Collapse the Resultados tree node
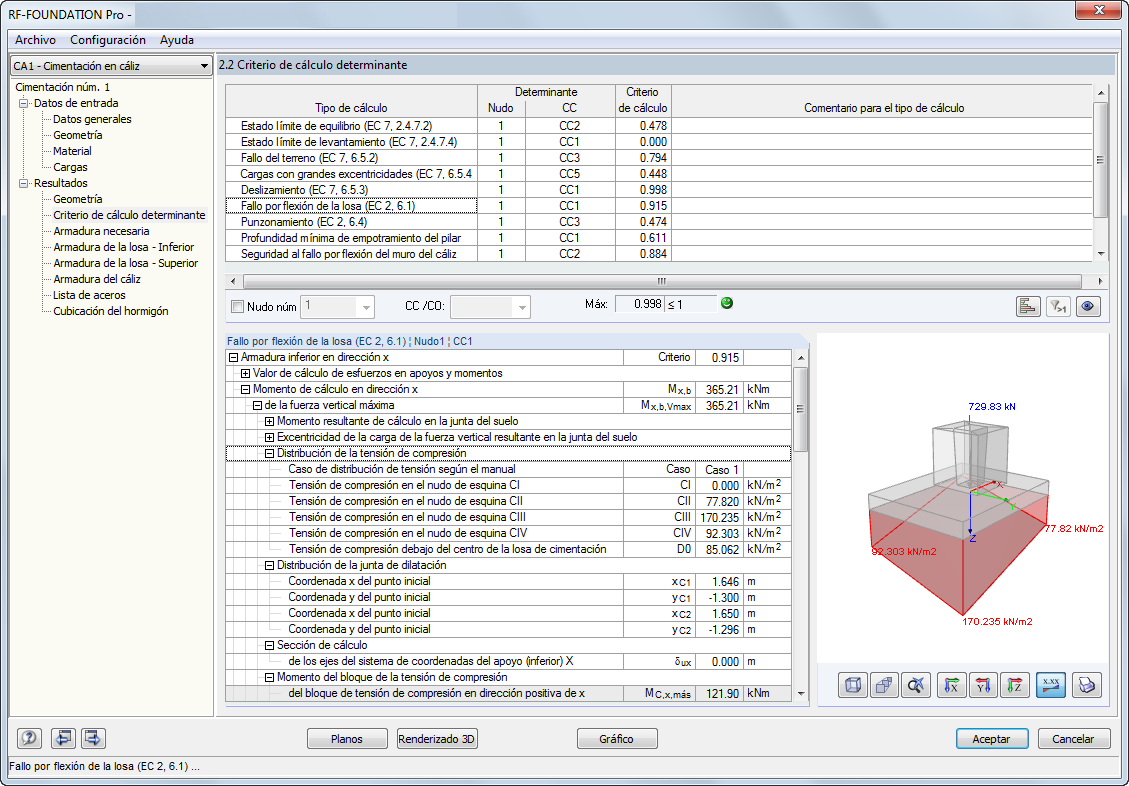 [24, 183]
